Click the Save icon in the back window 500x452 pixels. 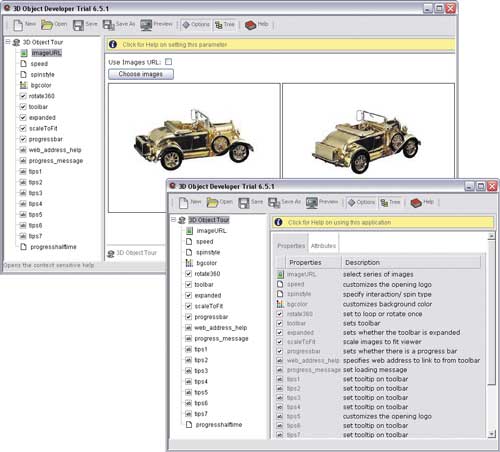78,25
